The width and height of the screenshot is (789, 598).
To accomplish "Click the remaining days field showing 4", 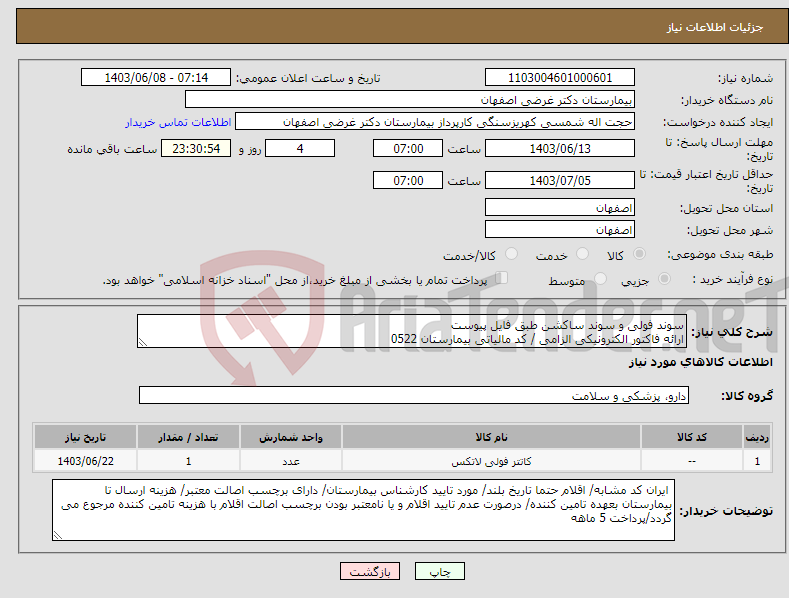I will tap(300, 148).
